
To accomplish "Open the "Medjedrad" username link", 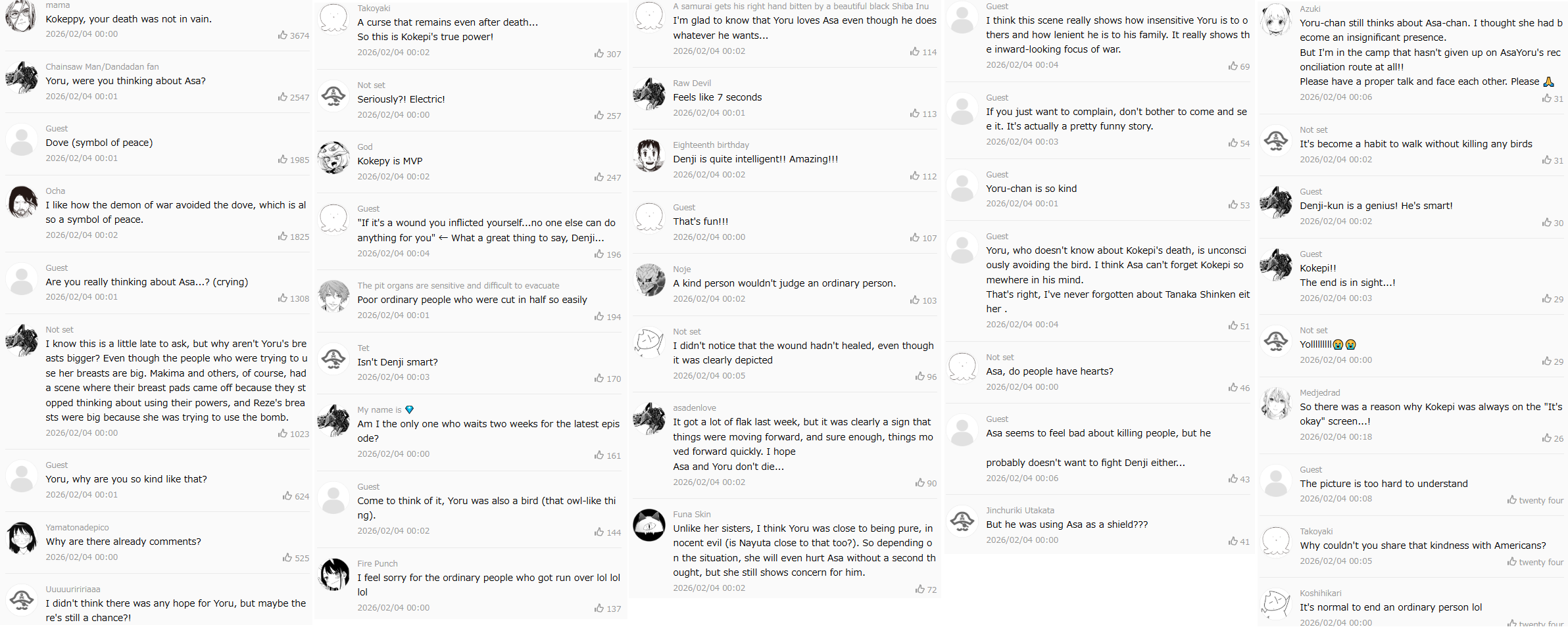I will [1319, 392].
